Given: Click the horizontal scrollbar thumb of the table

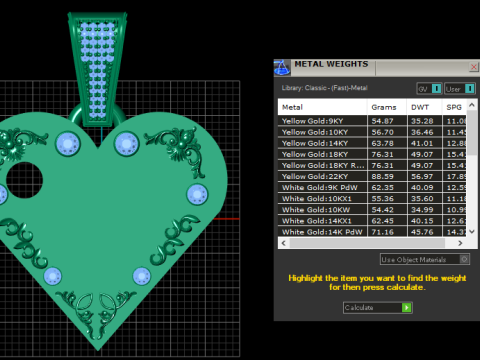Looking at the screenshot, I should pyautogui.click(x=367, y=243).
